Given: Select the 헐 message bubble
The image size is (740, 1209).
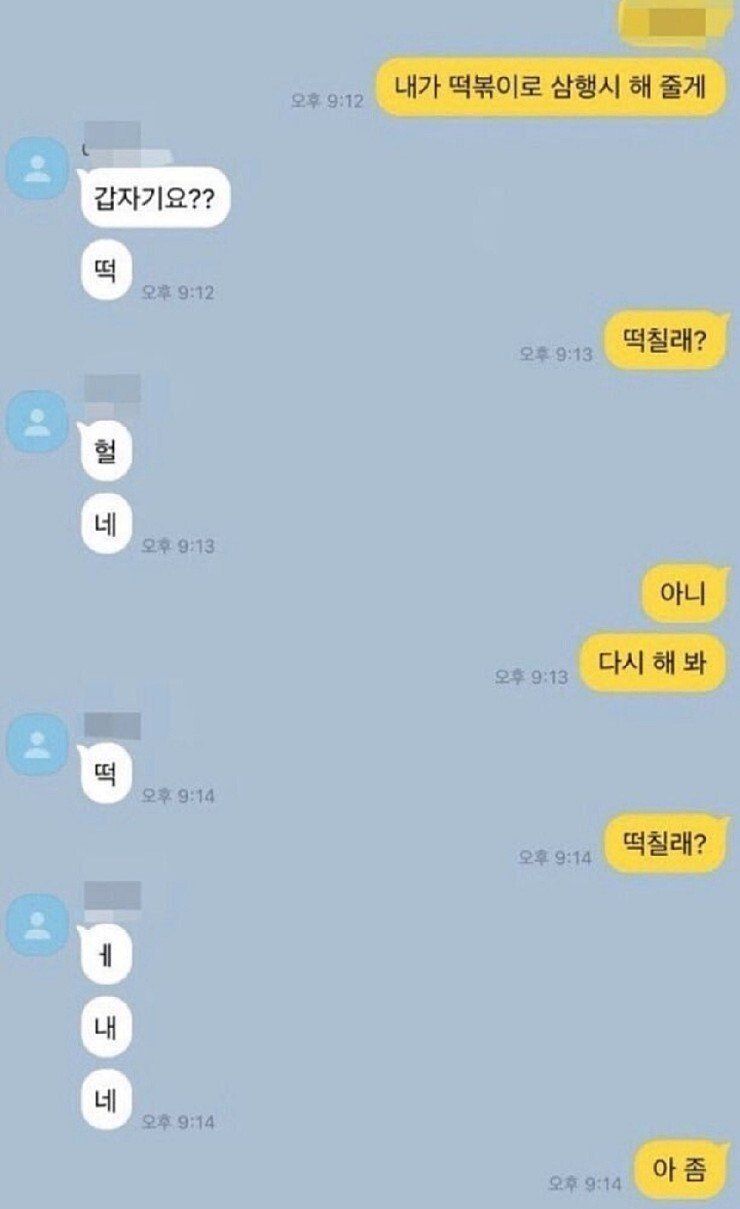Looking at the screenshot, I should click(x=106, y=452).
